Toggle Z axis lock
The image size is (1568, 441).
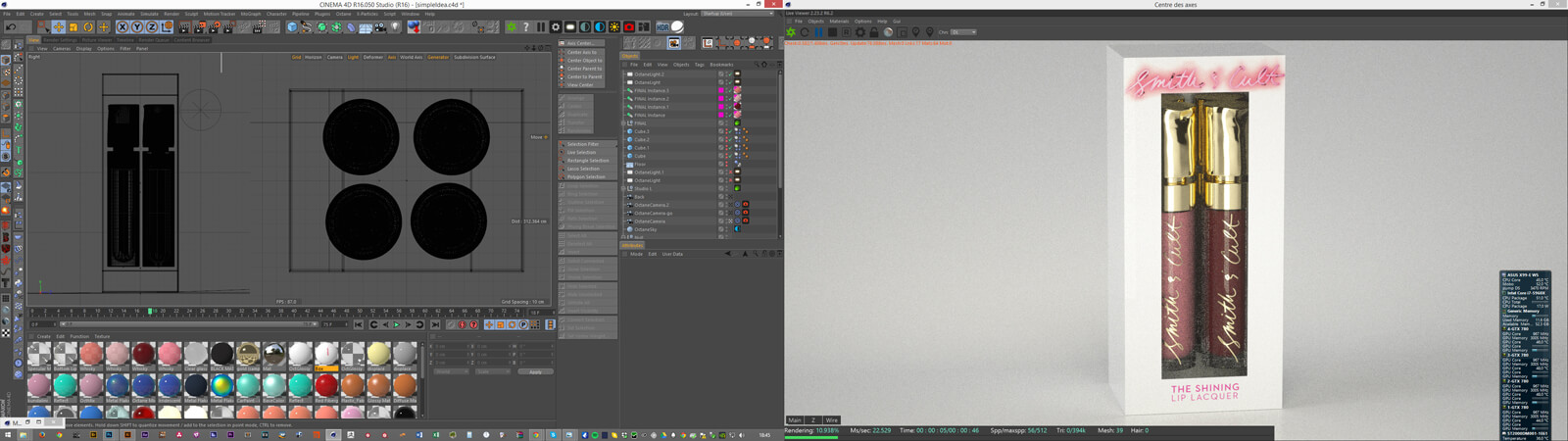152,26
